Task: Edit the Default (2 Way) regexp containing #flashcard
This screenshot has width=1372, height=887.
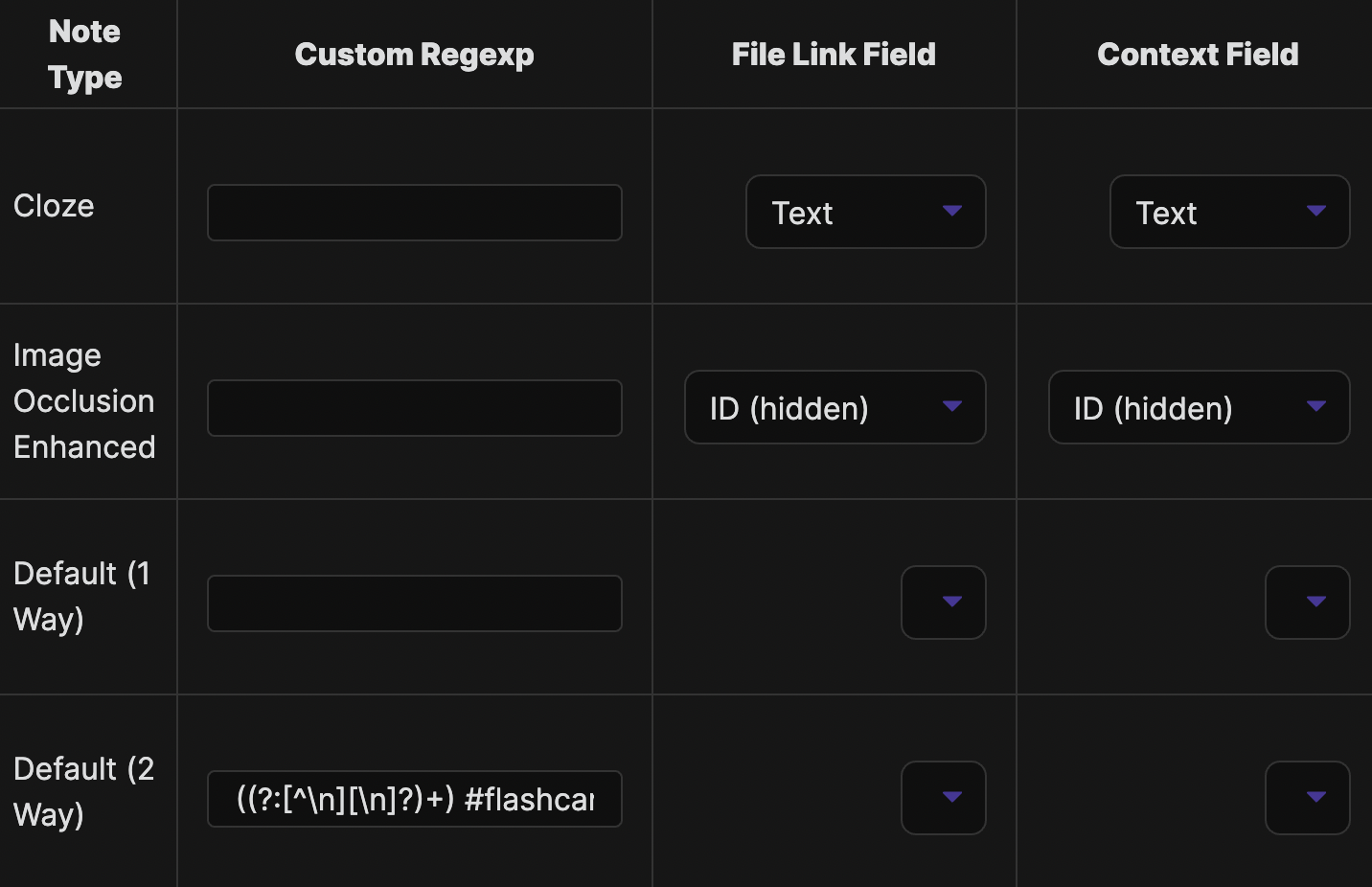Action: click(x=414, y=799)
